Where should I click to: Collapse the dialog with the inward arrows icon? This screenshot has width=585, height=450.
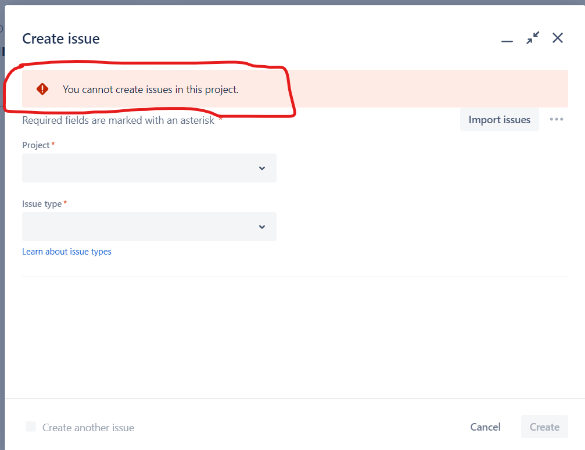point(532,38)
